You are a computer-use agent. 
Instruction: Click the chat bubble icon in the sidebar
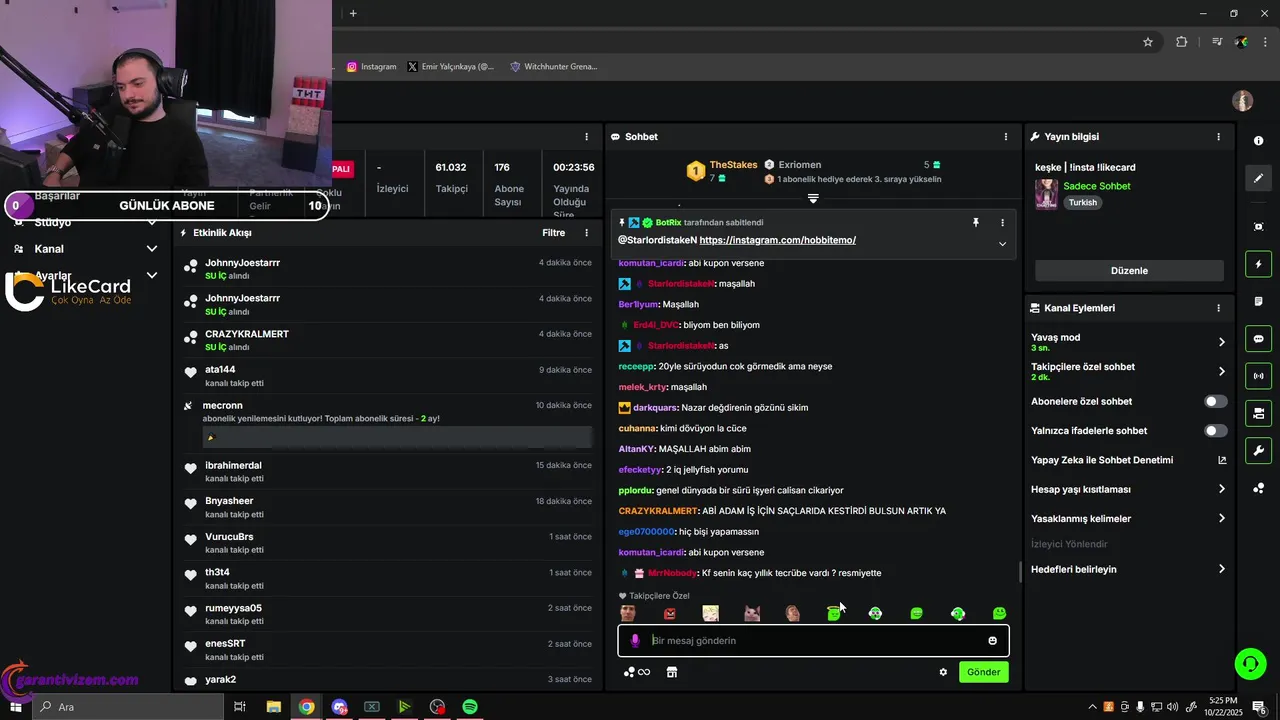[x=1258, y=339]
